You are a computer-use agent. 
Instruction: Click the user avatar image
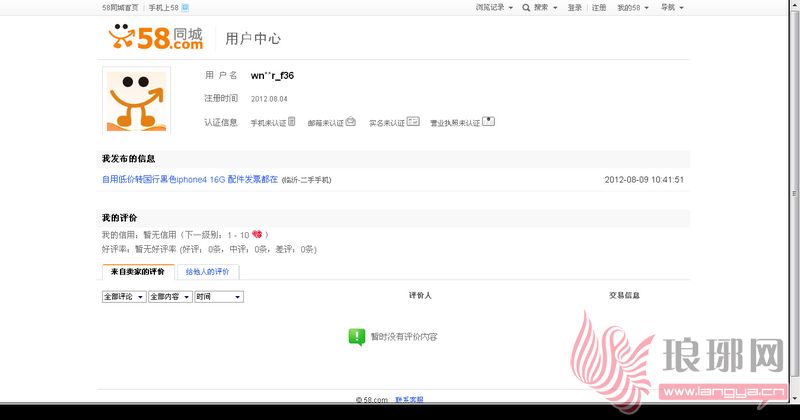[x=140, y=100]
